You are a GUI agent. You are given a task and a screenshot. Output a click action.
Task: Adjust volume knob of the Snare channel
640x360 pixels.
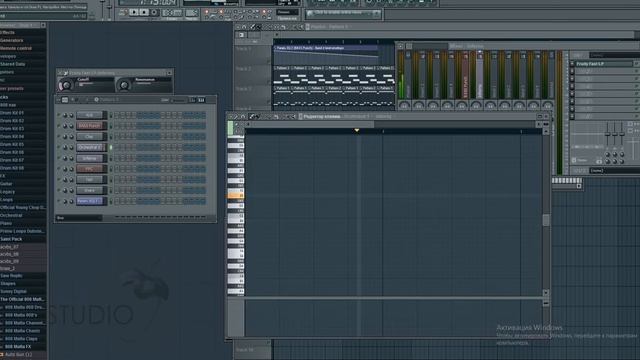pyautogui.click(x=71, y=191)
